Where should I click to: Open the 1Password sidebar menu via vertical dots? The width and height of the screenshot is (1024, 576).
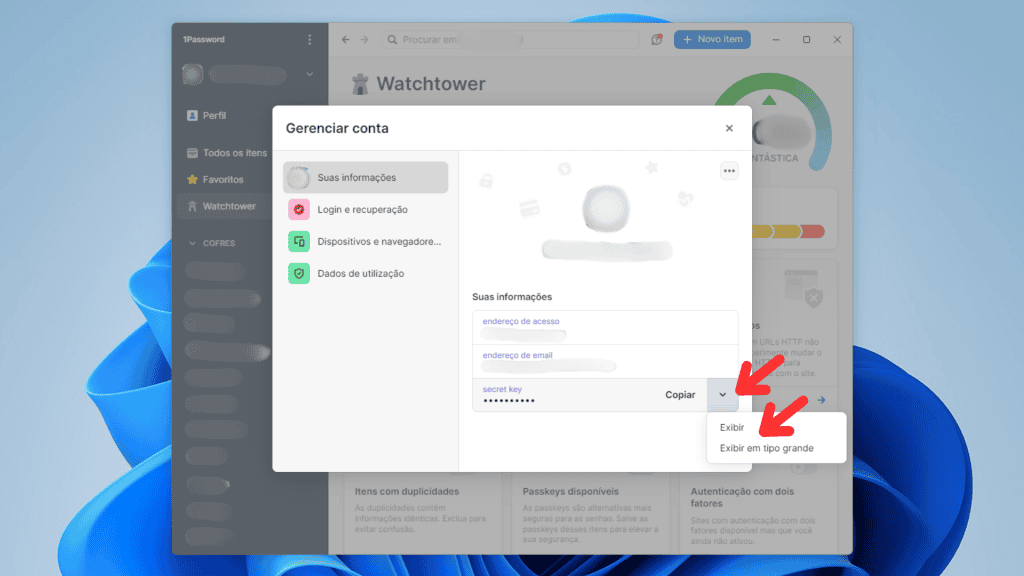(x=309, y=39)
